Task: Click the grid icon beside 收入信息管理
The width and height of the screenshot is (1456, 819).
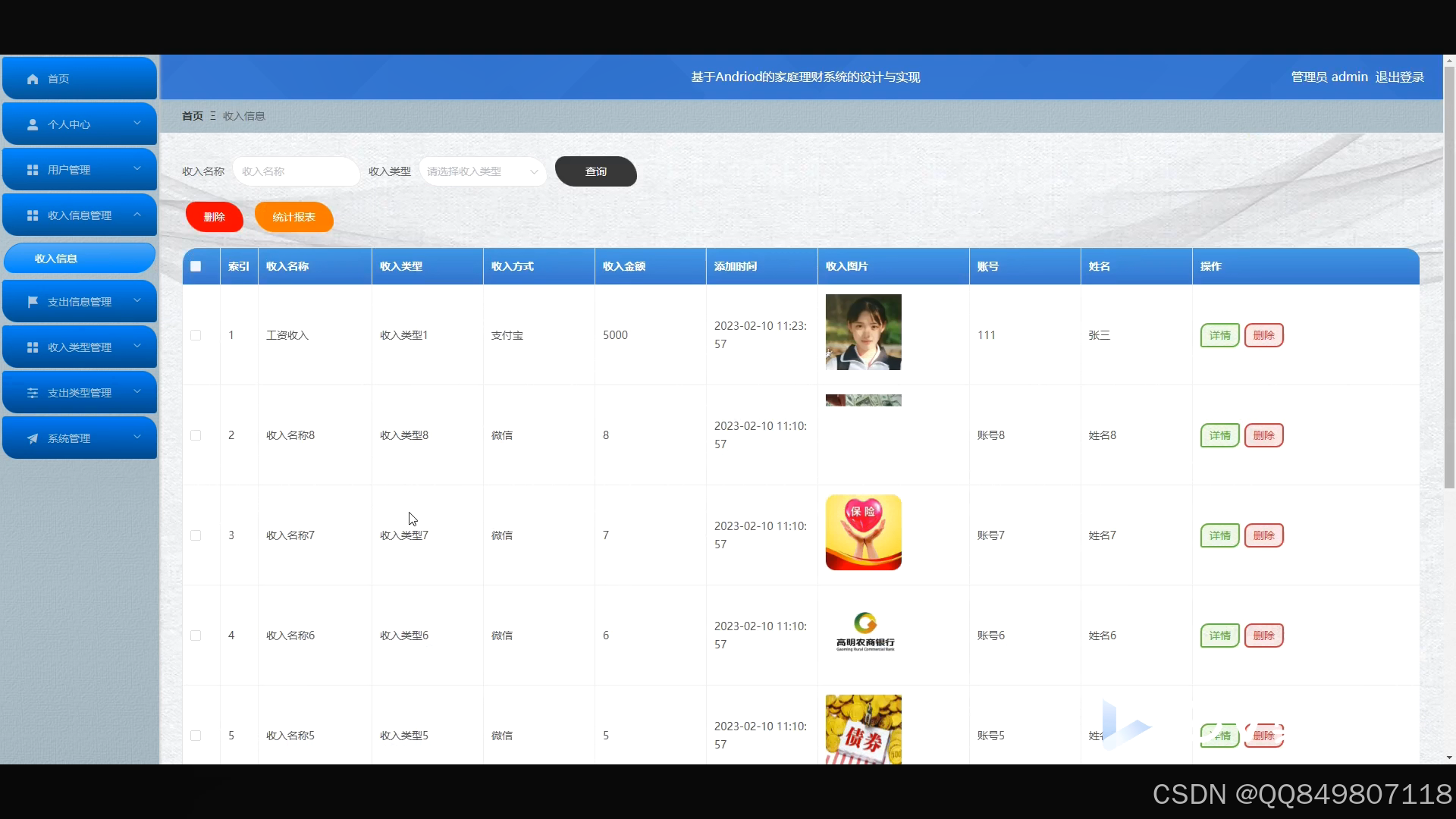Action: pyautogui.click(x=33, y=215)
